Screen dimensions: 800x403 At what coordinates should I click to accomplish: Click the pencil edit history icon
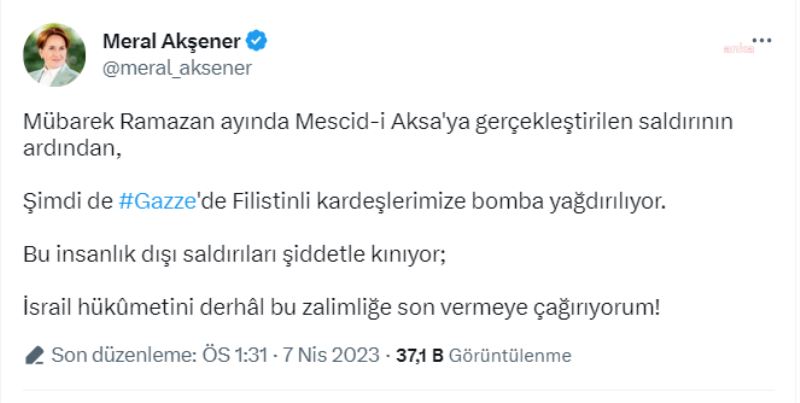(35, 355)
